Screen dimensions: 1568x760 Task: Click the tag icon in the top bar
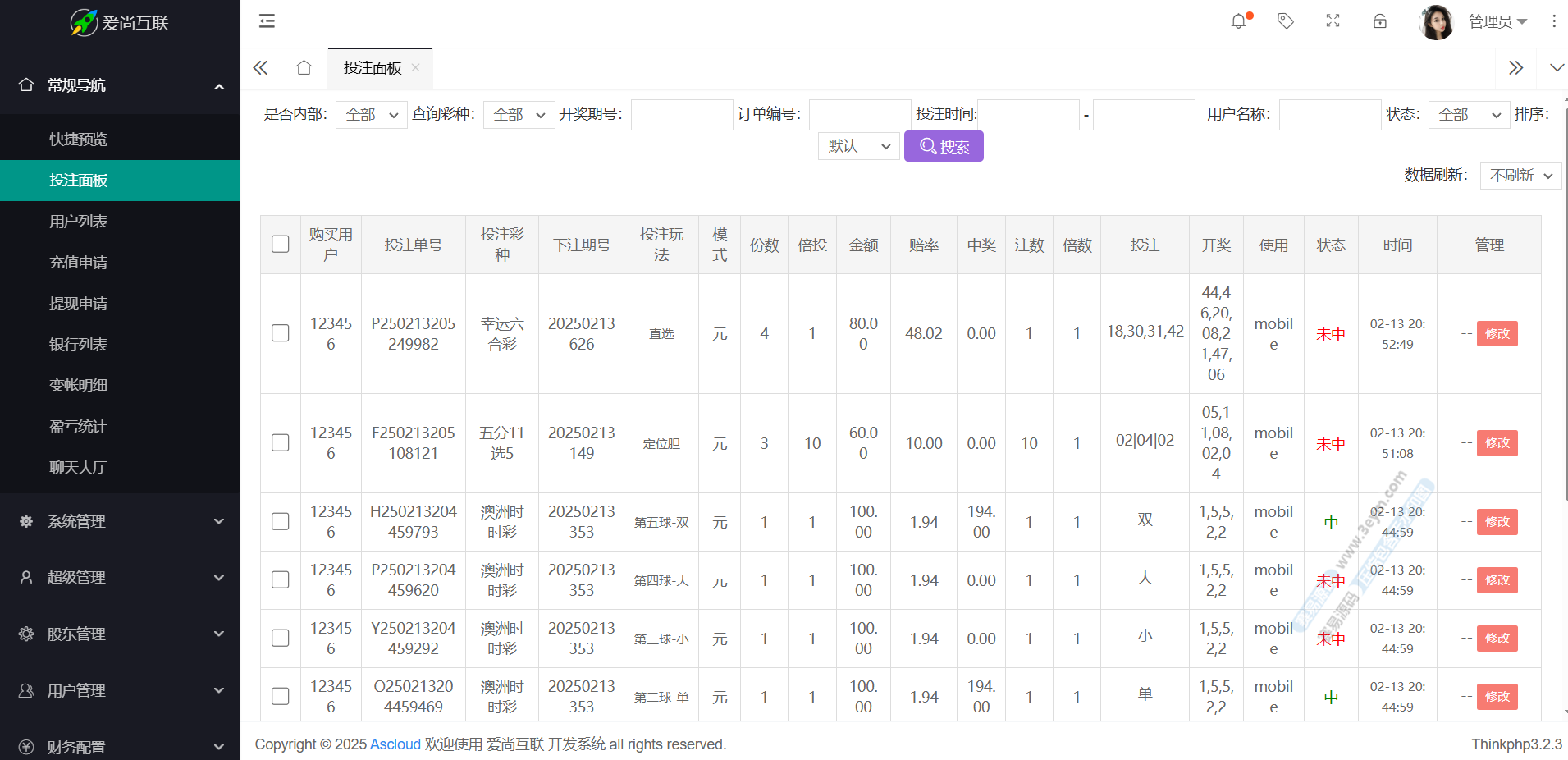tap(1286, 21)
